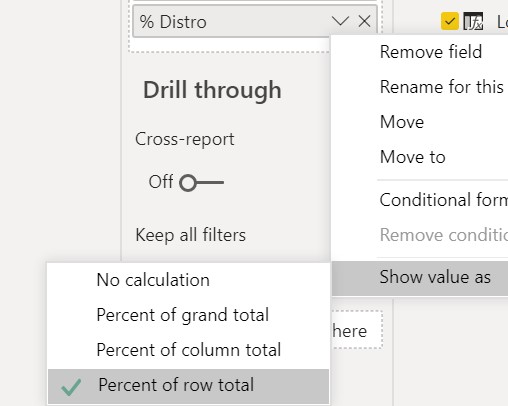
Task: Choose Percent of grand total
Action: (188, 315)
